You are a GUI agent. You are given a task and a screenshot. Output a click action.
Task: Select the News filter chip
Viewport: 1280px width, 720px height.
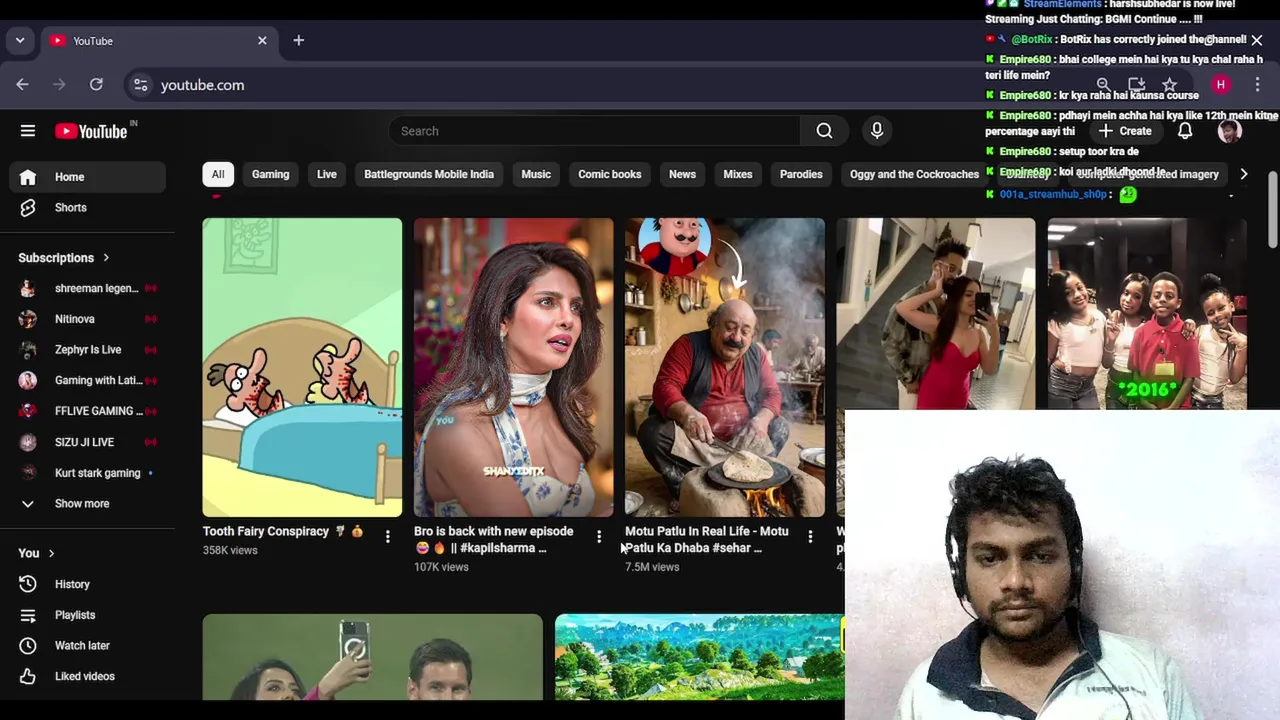pos(682,174)
